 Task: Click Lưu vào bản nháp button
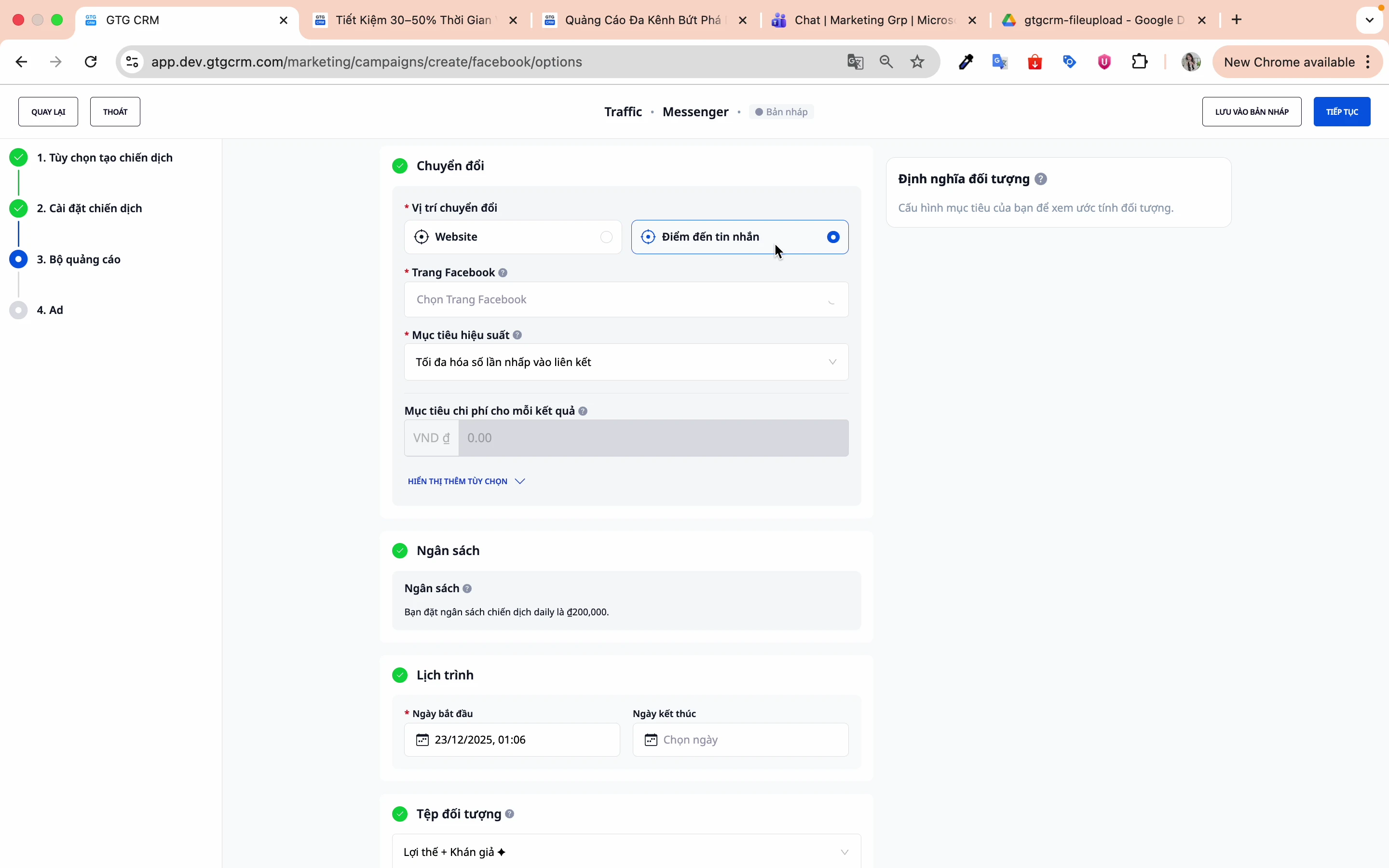tap(1251, 112)
